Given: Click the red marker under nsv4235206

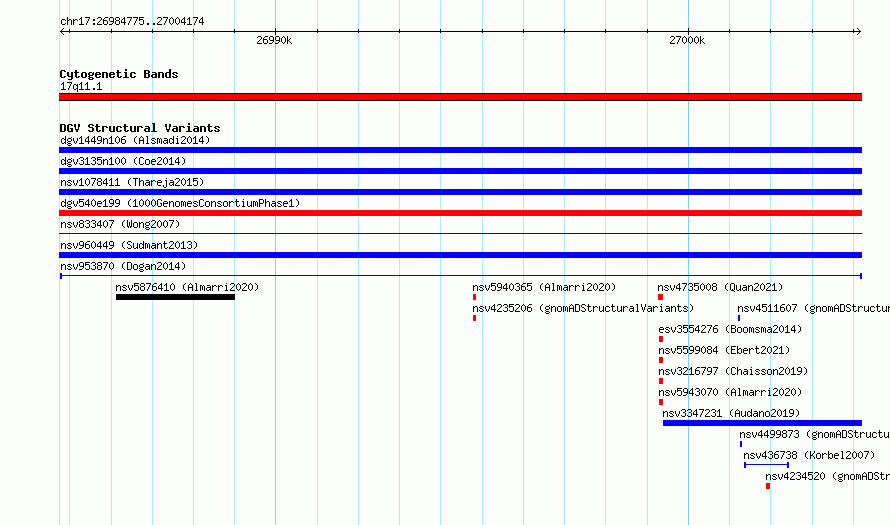Looking at the screenshot, I should point(475,318).
